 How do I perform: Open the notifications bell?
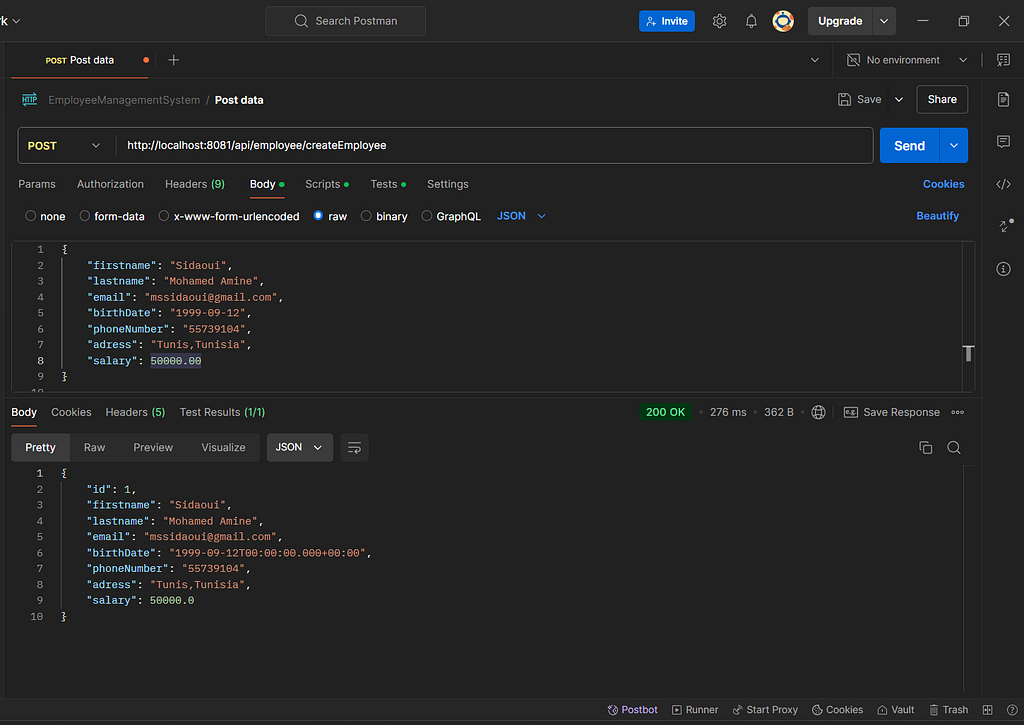(751, 21)
